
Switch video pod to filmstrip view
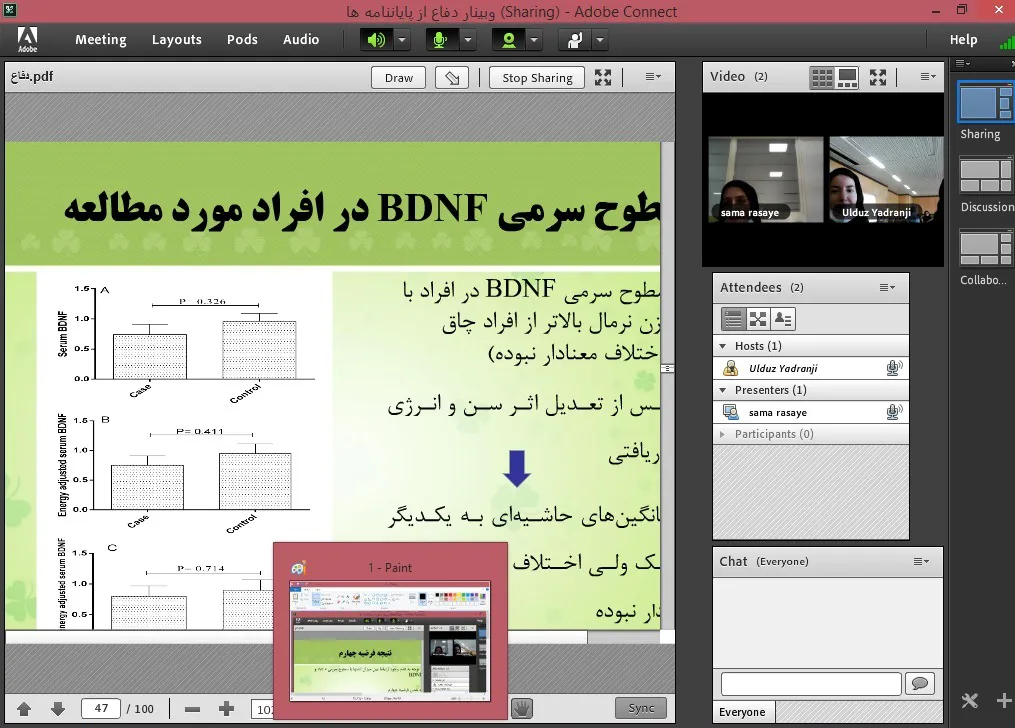(847, 78)
